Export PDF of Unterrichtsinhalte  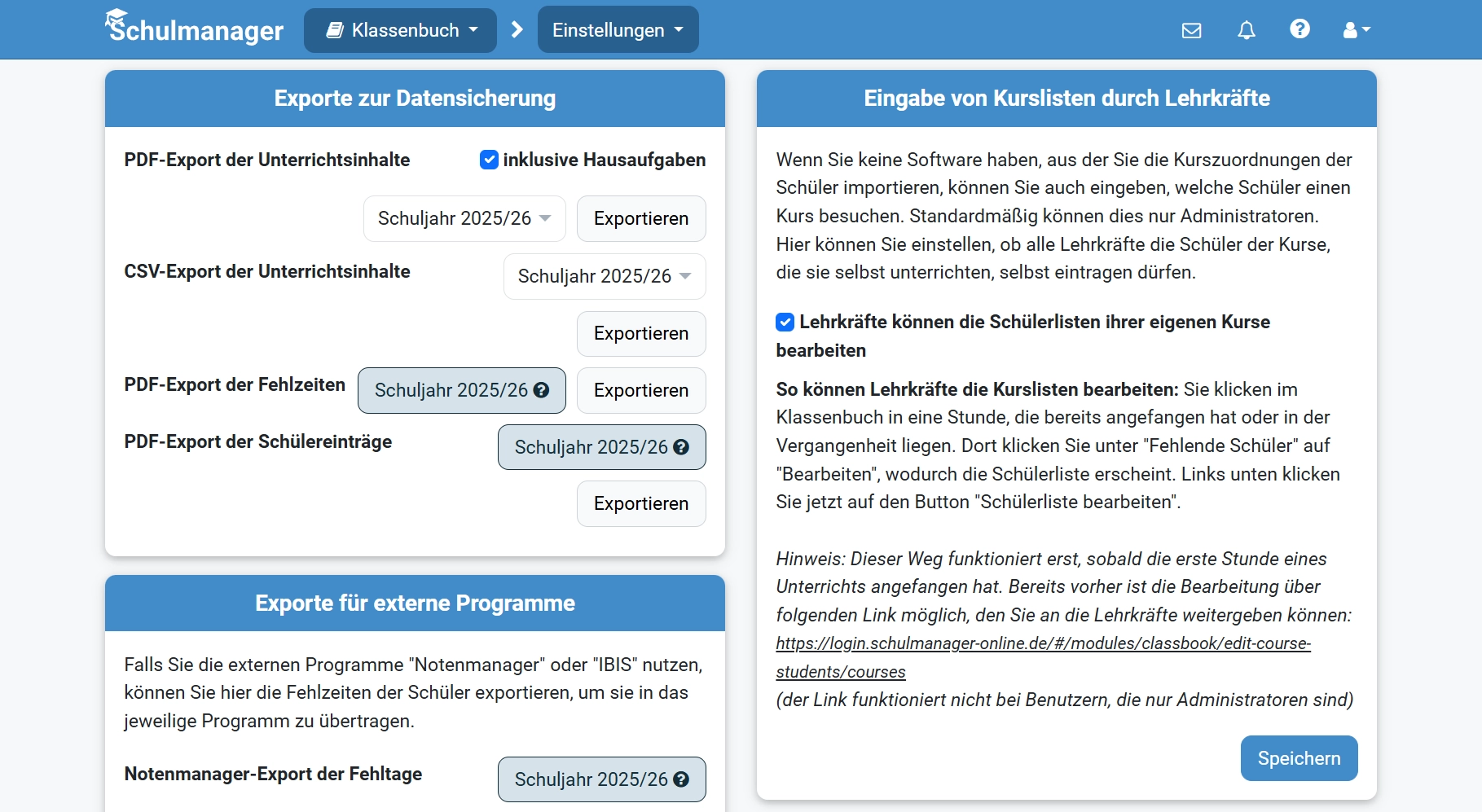641,218
